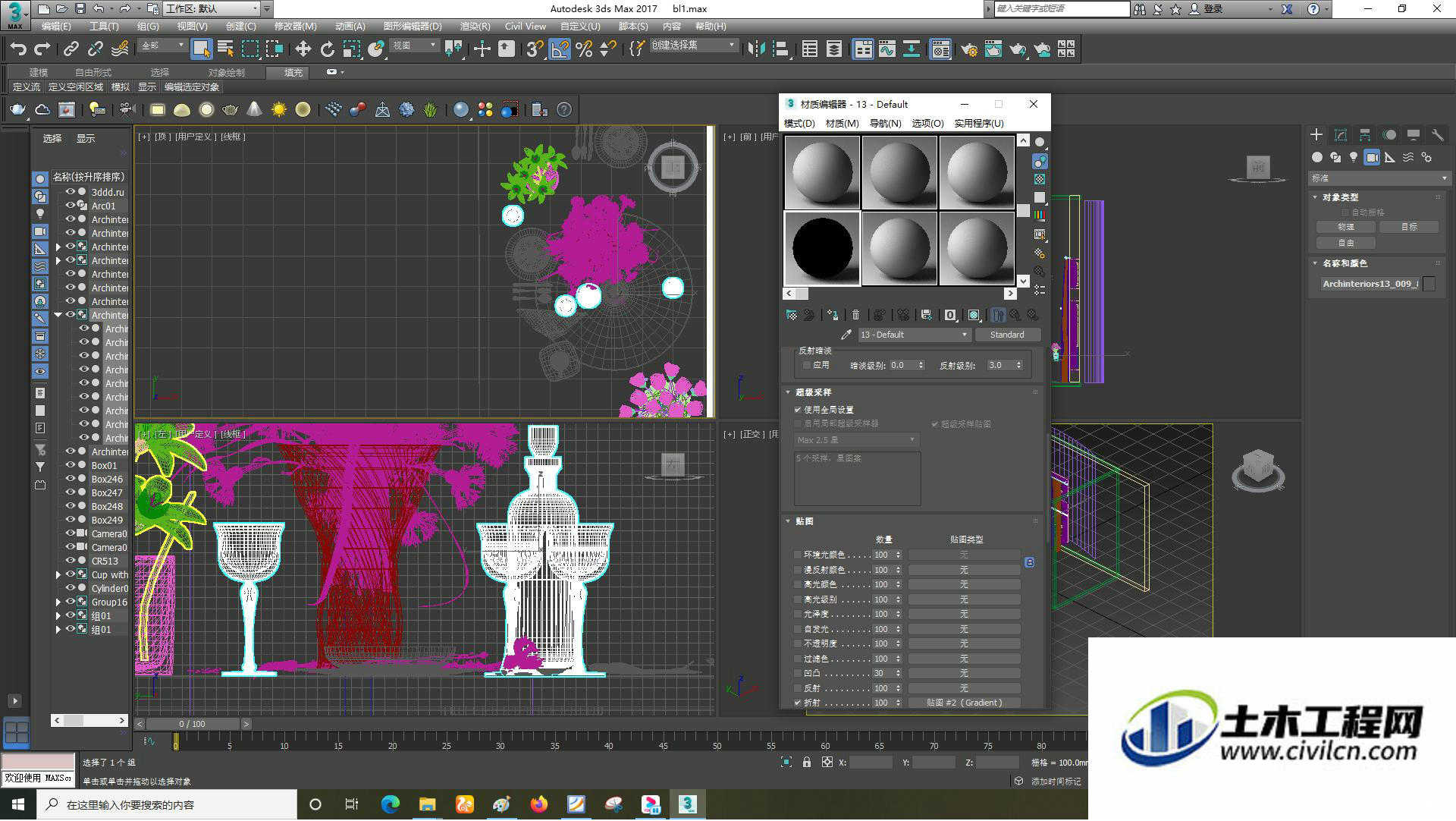Open the 全部 selection filter dropdown
The image size is (1456, 821).
click(162, 46)
